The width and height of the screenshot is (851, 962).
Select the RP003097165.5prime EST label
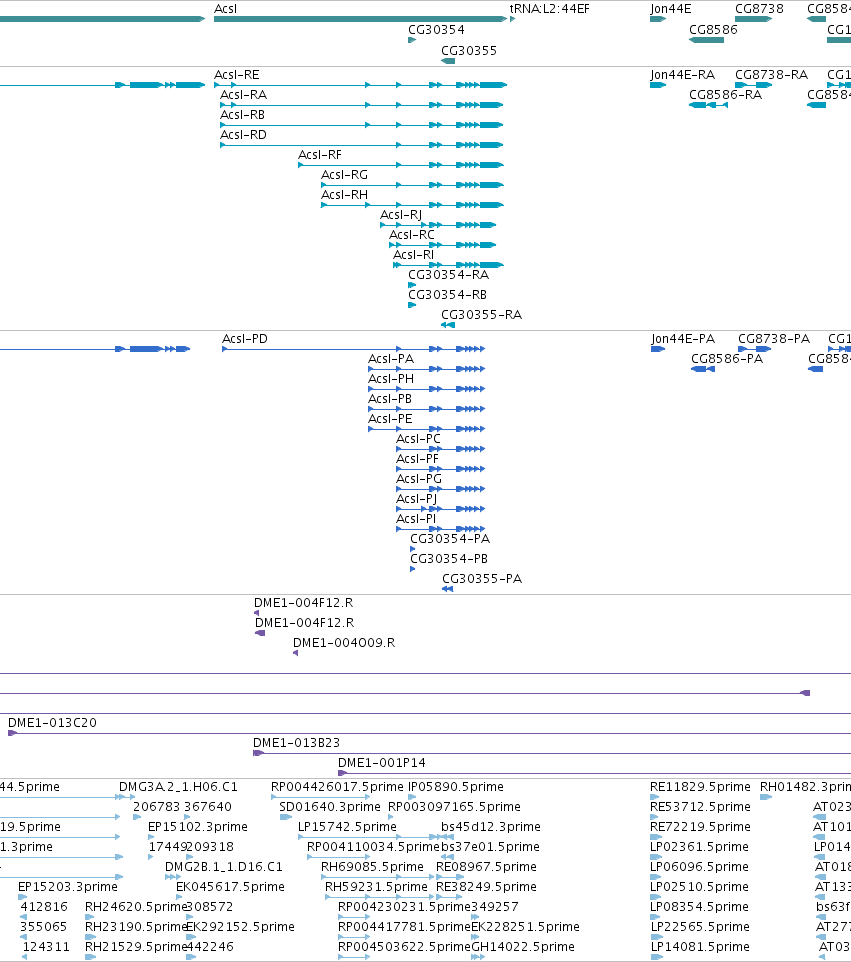click(455, 807)
